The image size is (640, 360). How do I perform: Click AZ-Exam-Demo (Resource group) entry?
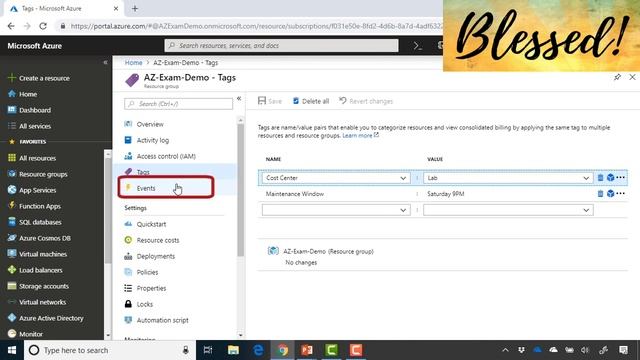click(328, 251)
